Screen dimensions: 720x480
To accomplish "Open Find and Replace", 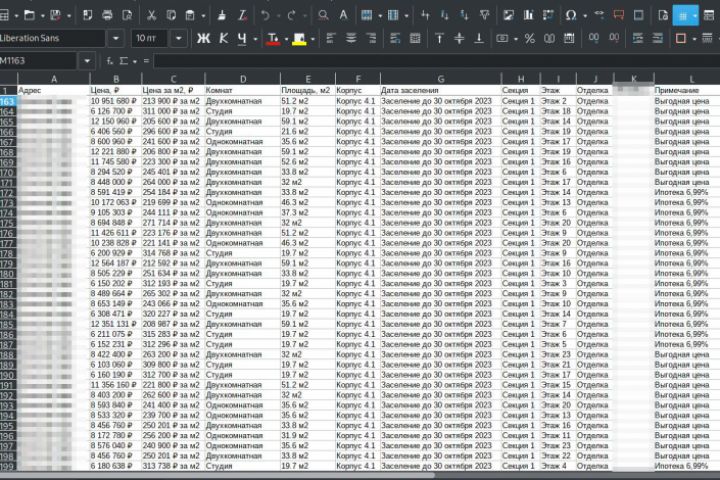I will 323,15.
